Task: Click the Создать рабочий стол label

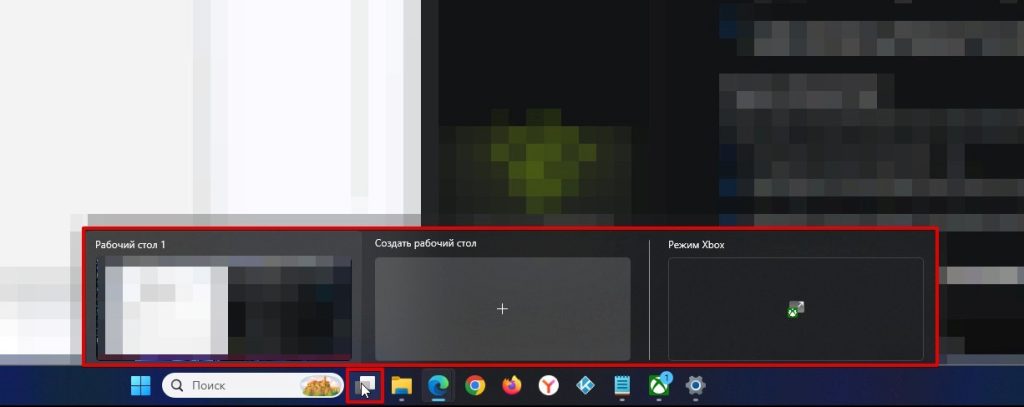Action: [426, 244]
